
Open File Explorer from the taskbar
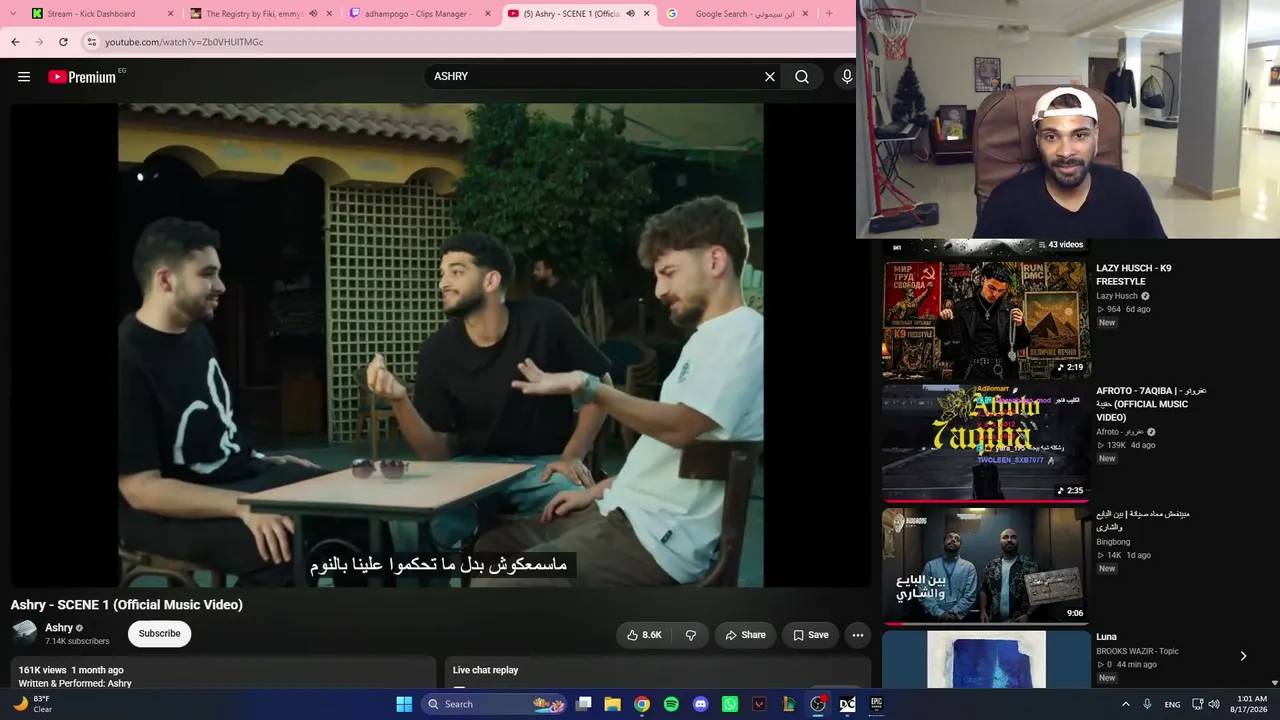coord(612,704)
